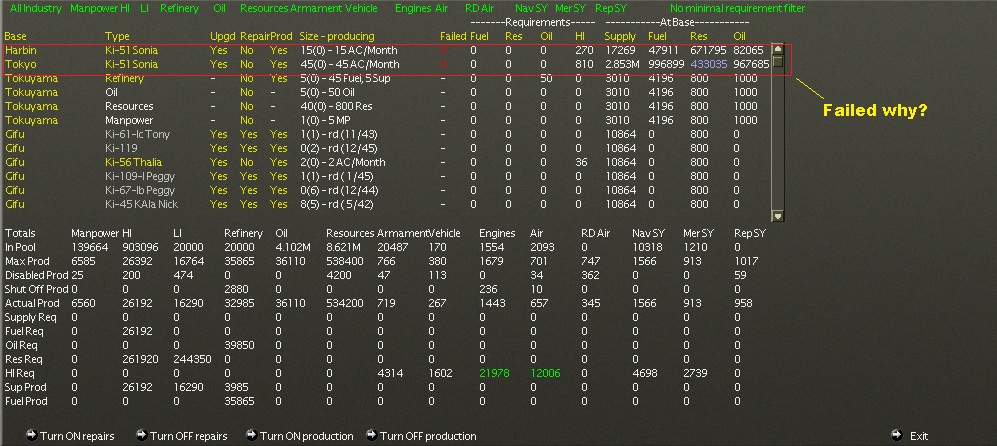Click the Tokuyama Manpower type cell
Viewport: 997px width, 446px height.
[130, 120]
